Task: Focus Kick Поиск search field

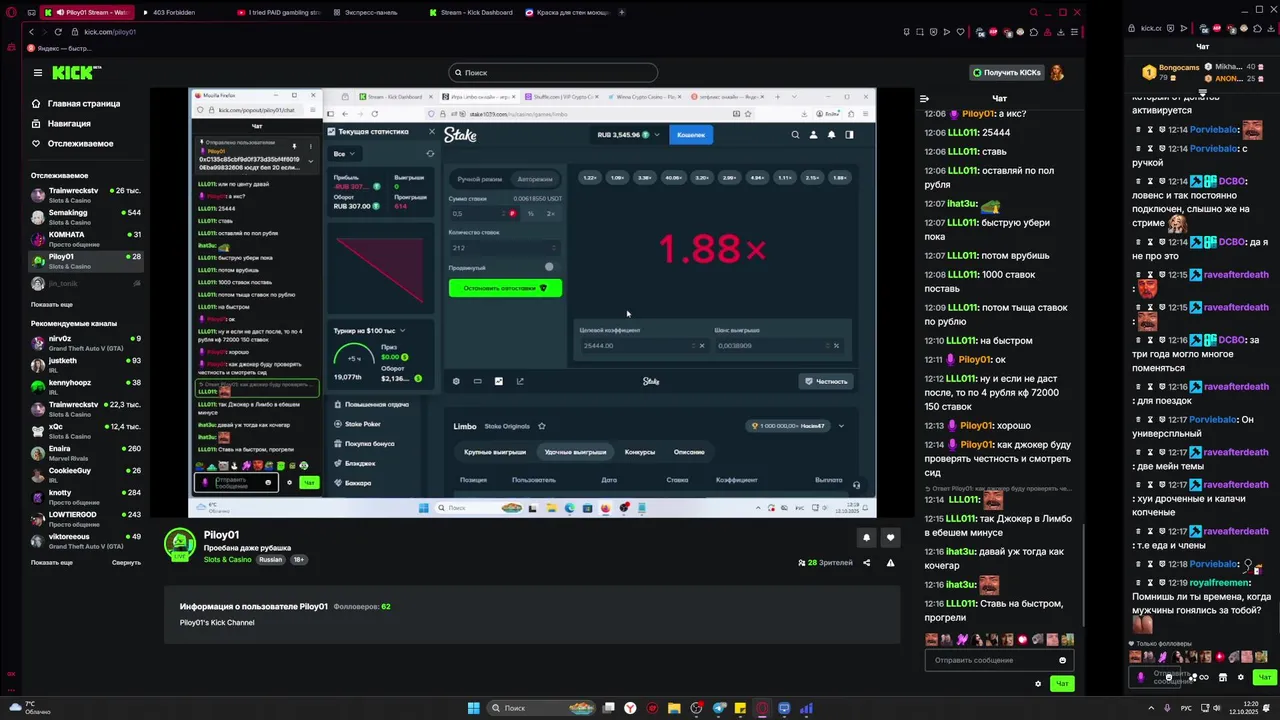Action: (553, 72)
